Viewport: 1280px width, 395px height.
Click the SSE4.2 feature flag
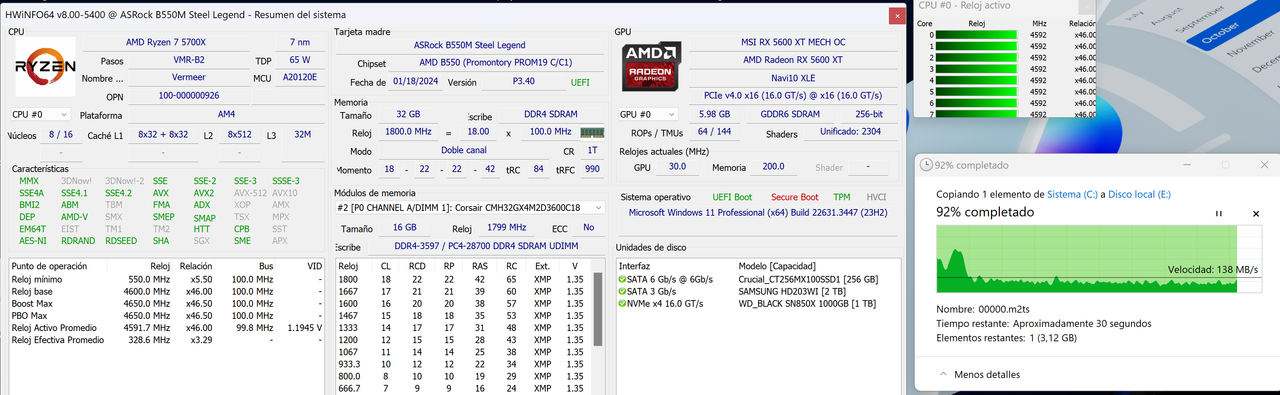[118, 193]
